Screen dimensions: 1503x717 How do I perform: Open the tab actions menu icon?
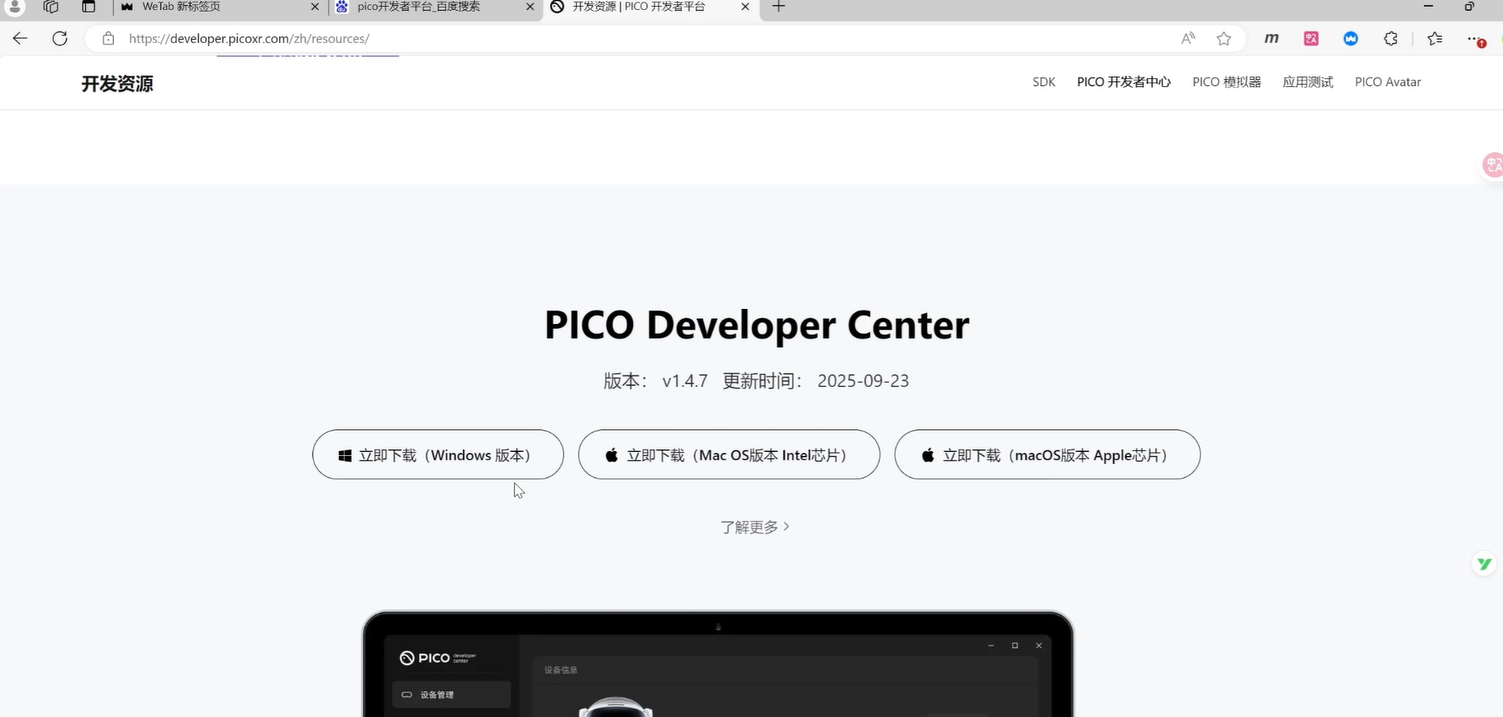pos(88,7)
